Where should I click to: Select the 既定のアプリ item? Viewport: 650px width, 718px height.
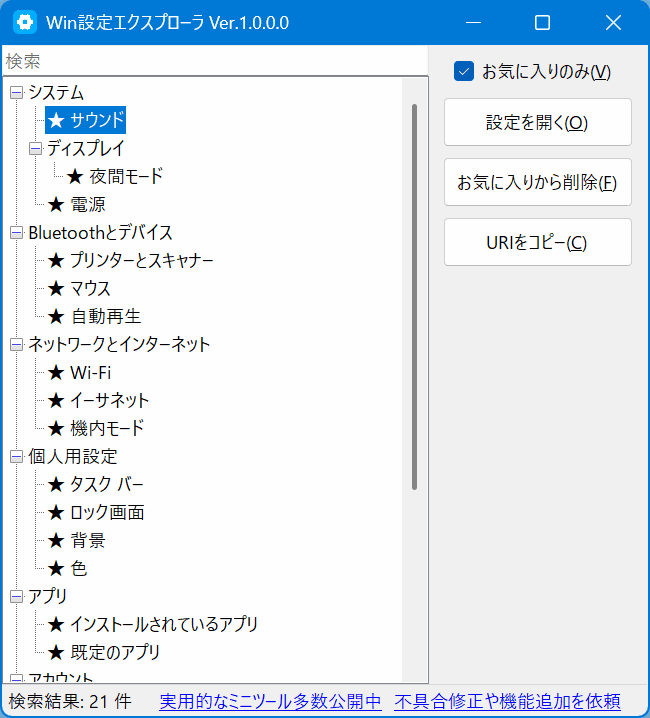click(x=104, y=653)
